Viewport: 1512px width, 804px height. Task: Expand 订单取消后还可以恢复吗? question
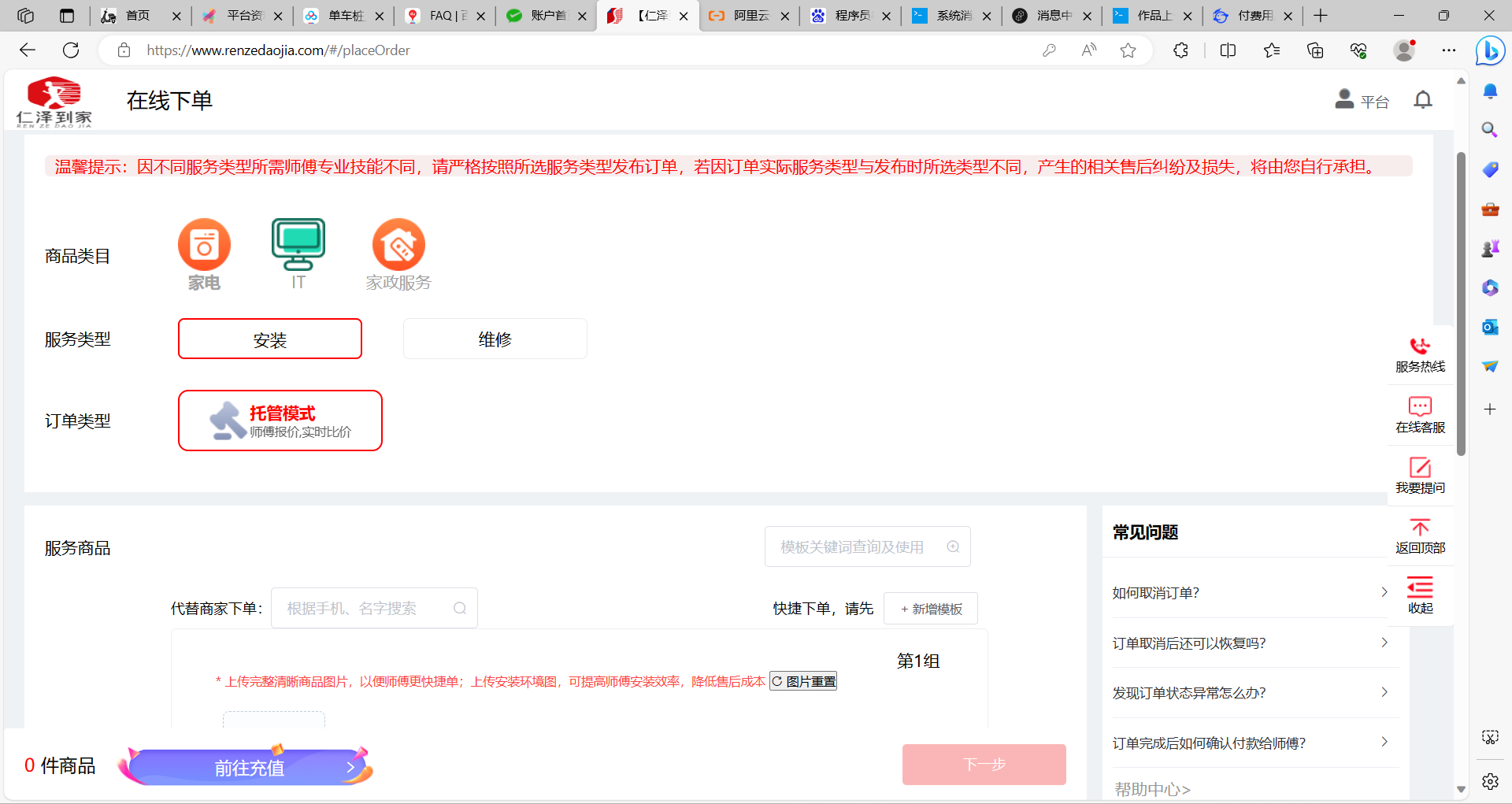coord(1250,643)
